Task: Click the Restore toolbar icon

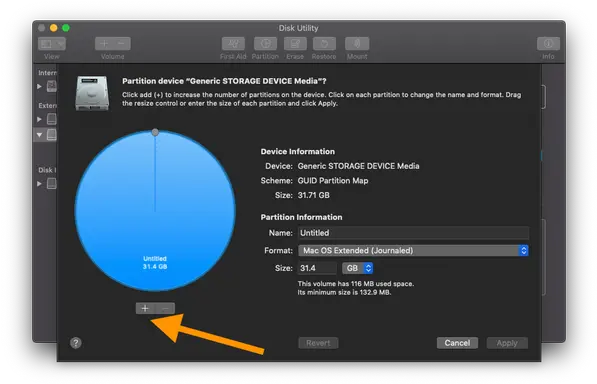Action: click(324, 44)
